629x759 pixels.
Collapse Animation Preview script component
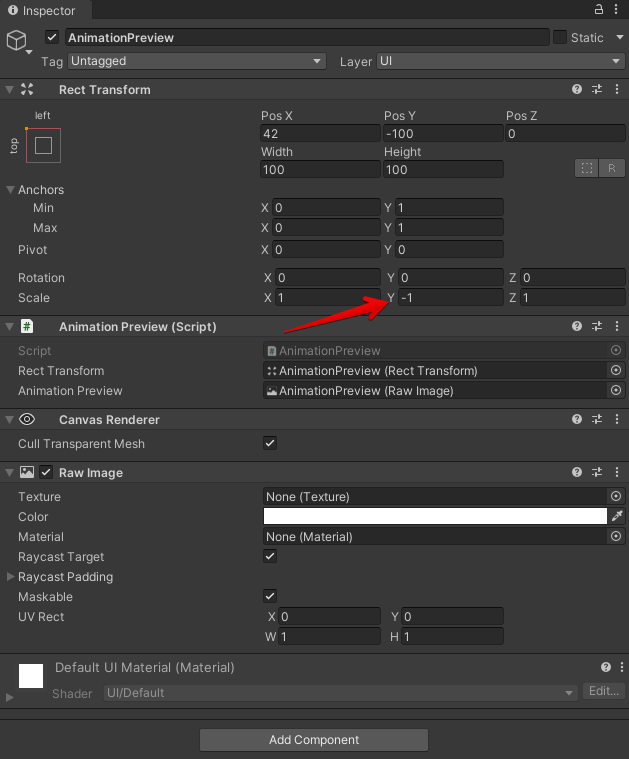point(9,327)
